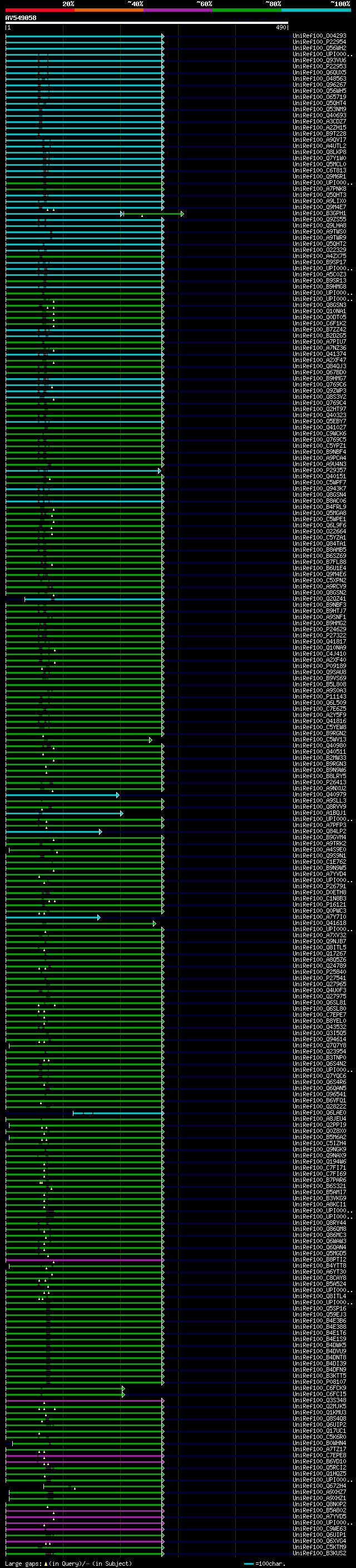Click the orange ~40% identity legend segment
Image resolution: width=356 pixels, height=1568 pixels.
109,11
